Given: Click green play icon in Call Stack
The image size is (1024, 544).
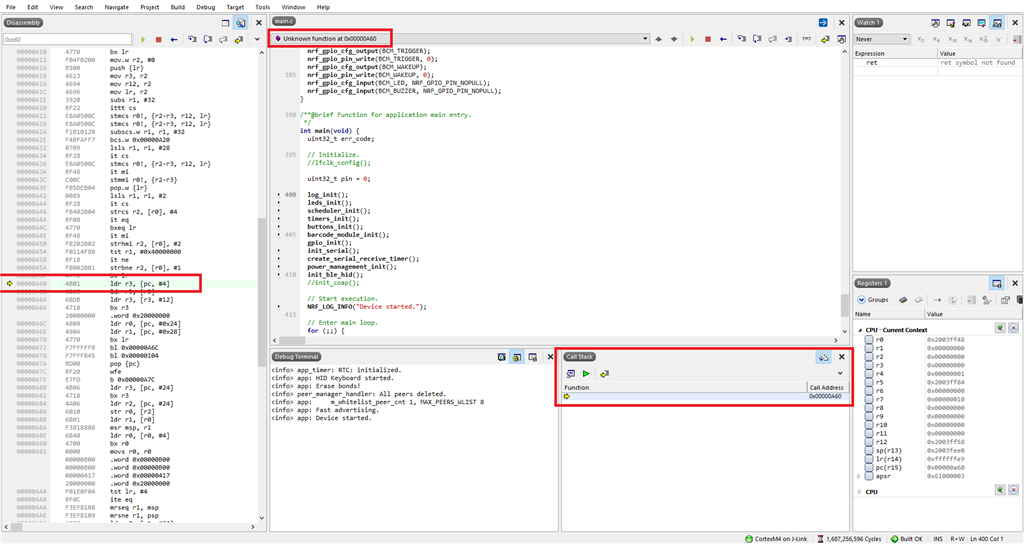Looking at the screenshot, I should [x=586, y=374].
